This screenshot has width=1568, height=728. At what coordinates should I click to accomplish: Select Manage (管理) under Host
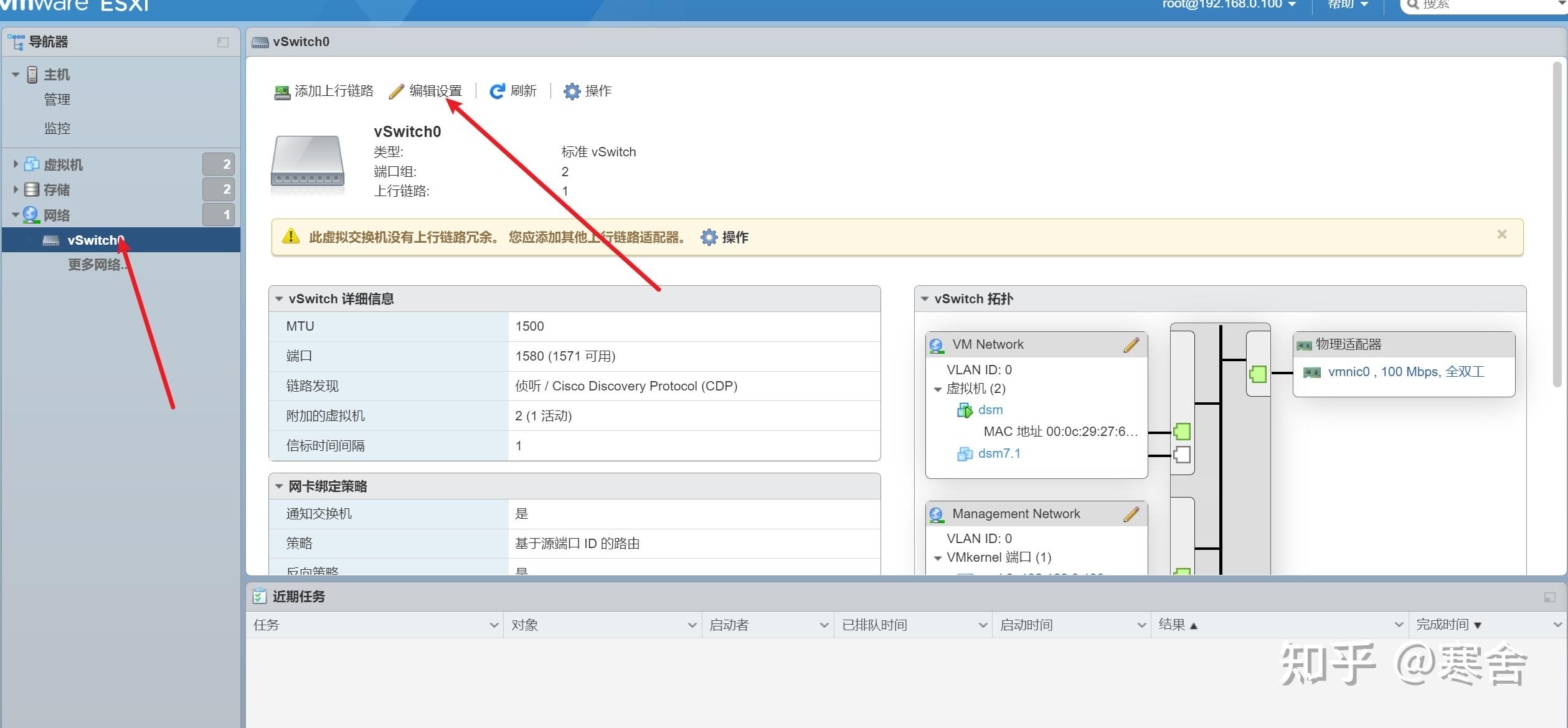coord(57,100)
